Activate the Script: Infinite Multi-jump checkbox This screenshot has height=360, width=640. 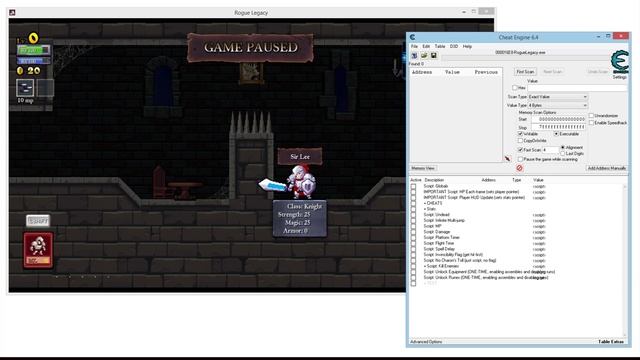pyautogui.click(x=413, y=220)
